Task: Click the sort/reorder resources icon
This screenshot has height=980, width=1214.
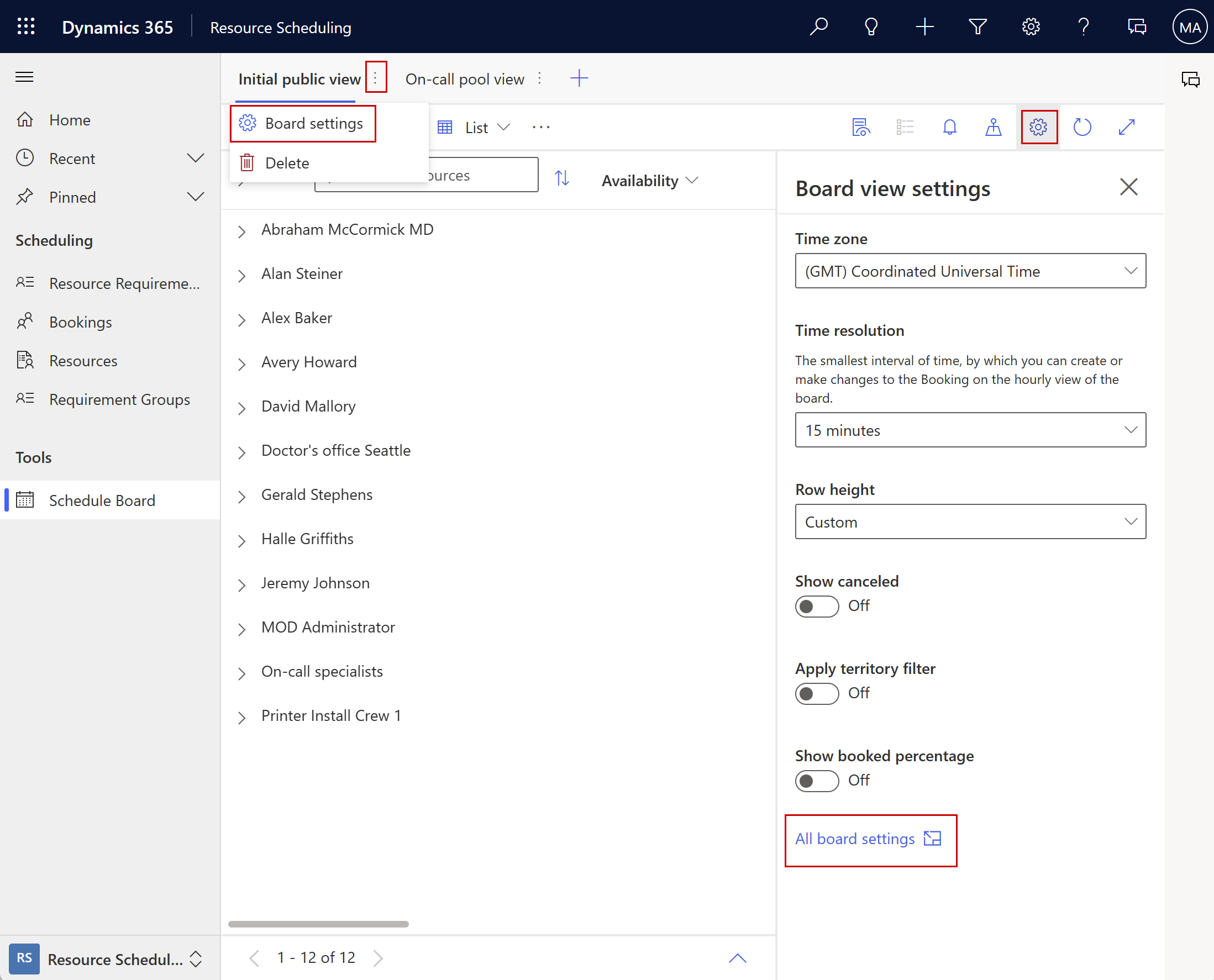Action: (563, 179)
